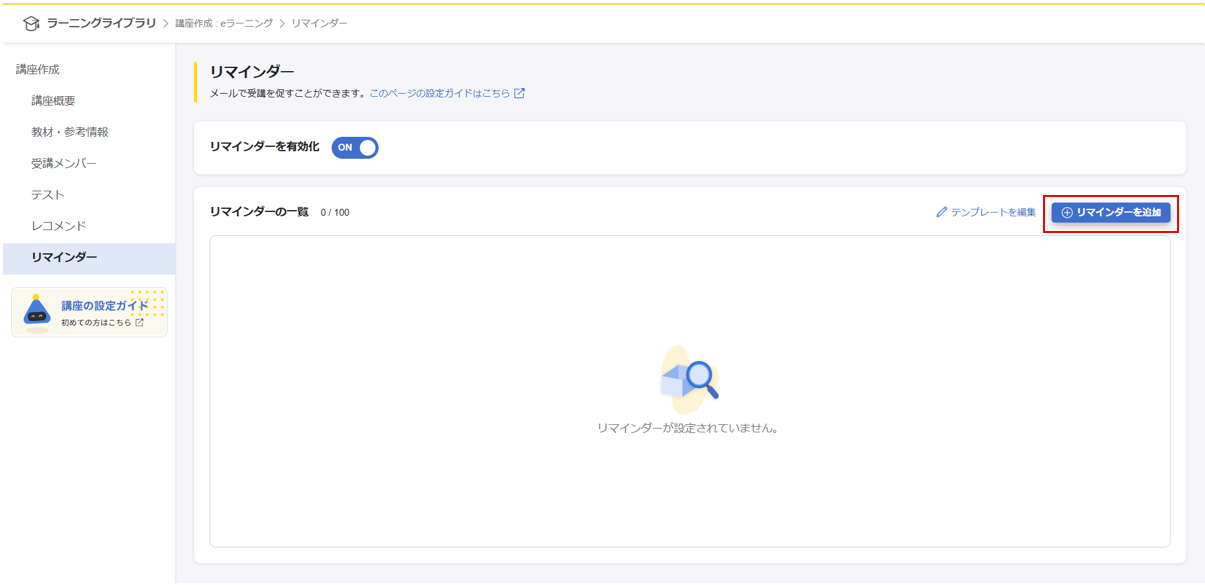The height and width of the screenshot is (585, 1205).
Task: Click リマインダーが設定されていません message
Action: 687,428
